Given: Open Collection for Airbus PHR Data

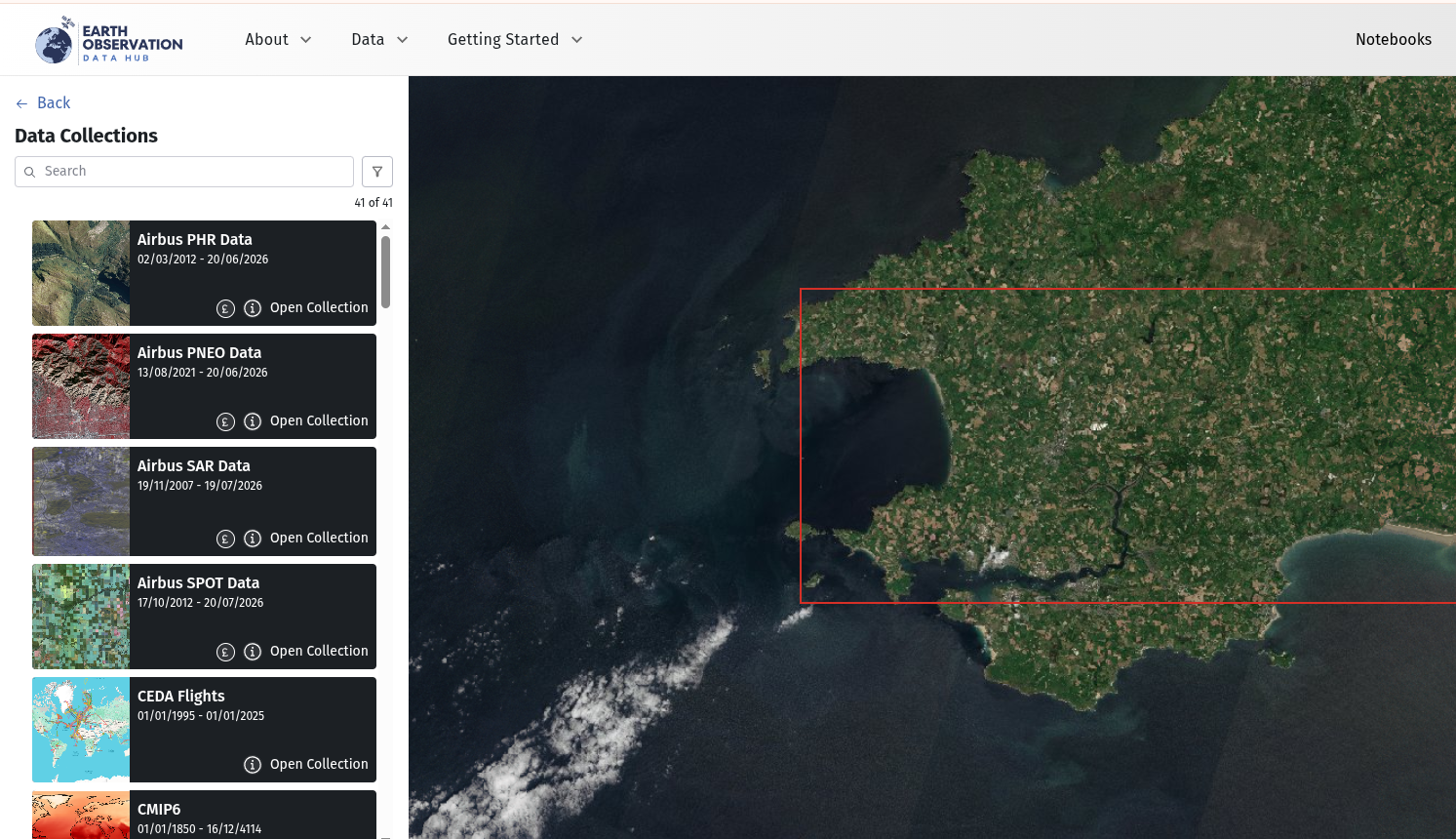Looking at the screenshot, I should click(x=319, y=308).
